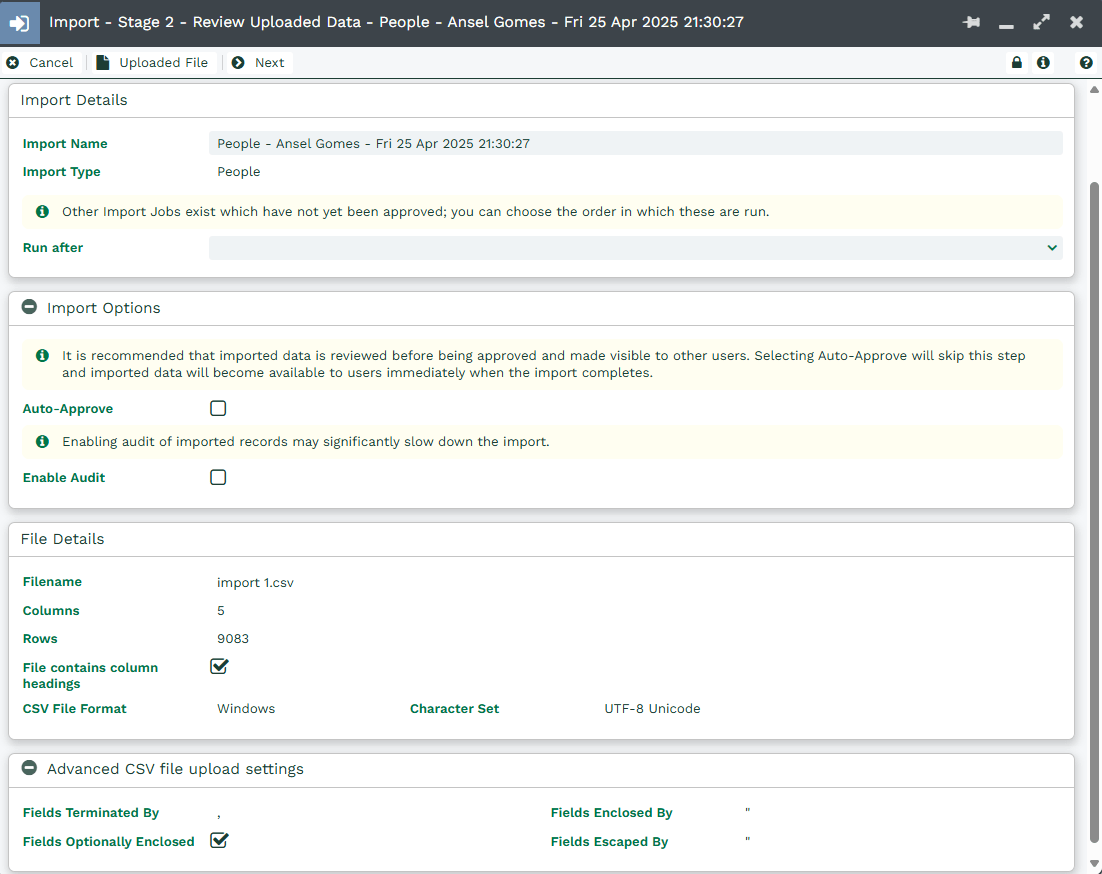The image size is (1102, 874).
Task: Click the Fields Escaped By label
Action: click(x=609, y=842)
